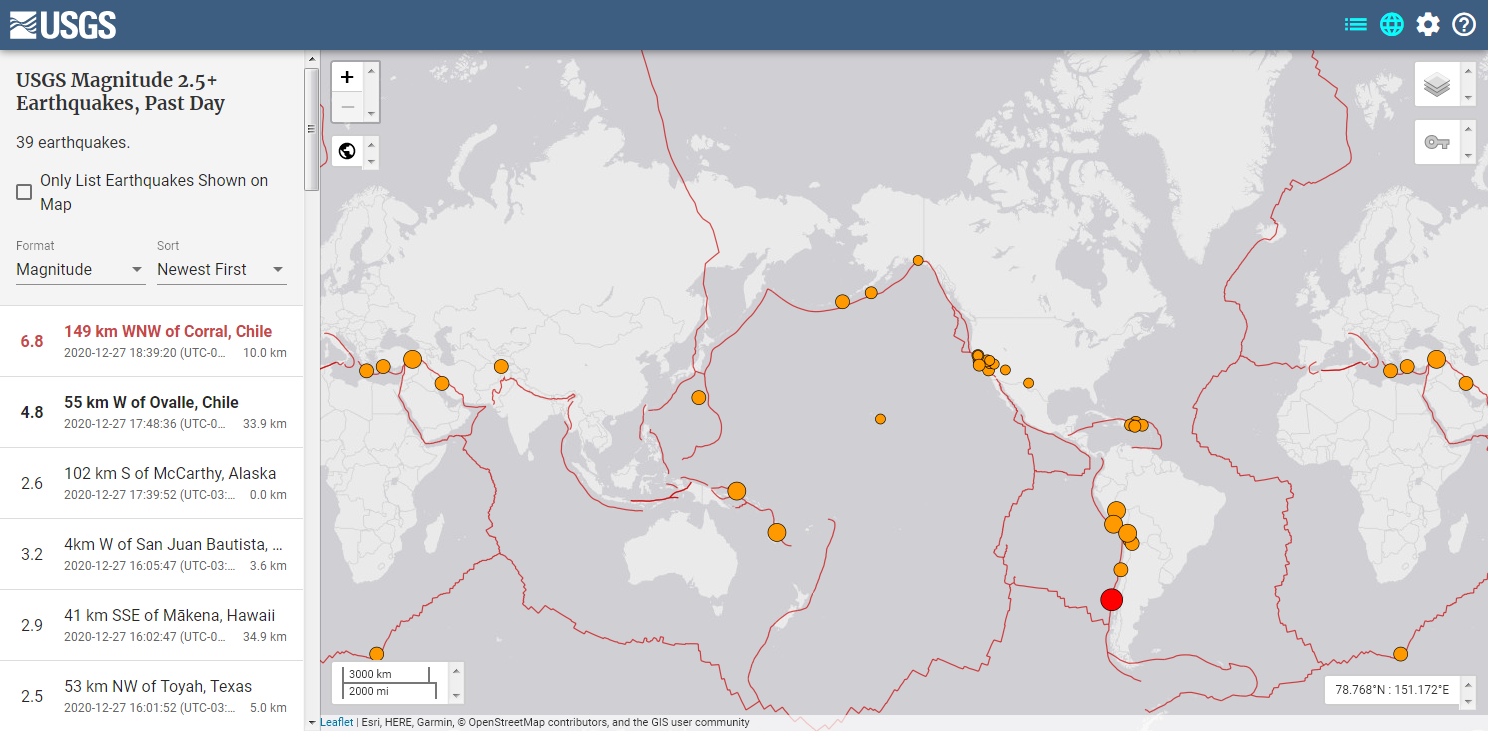Collapse the layers control with its arrow
The width and height of the screenshot is (1488, 731).
coord(1468,71)
